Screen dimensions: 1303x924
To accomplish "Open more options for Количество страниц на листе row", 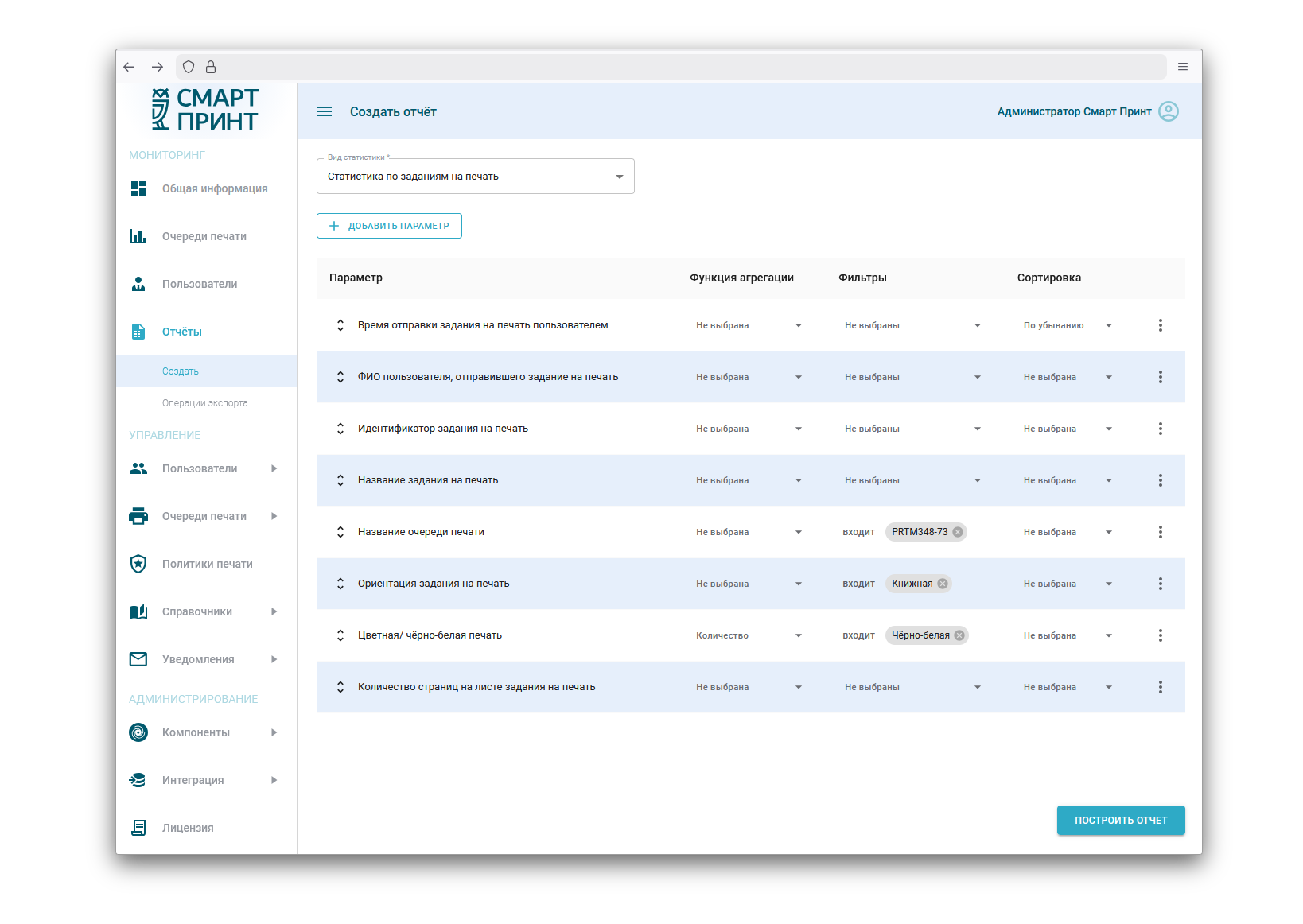I will coord(1161,687).
